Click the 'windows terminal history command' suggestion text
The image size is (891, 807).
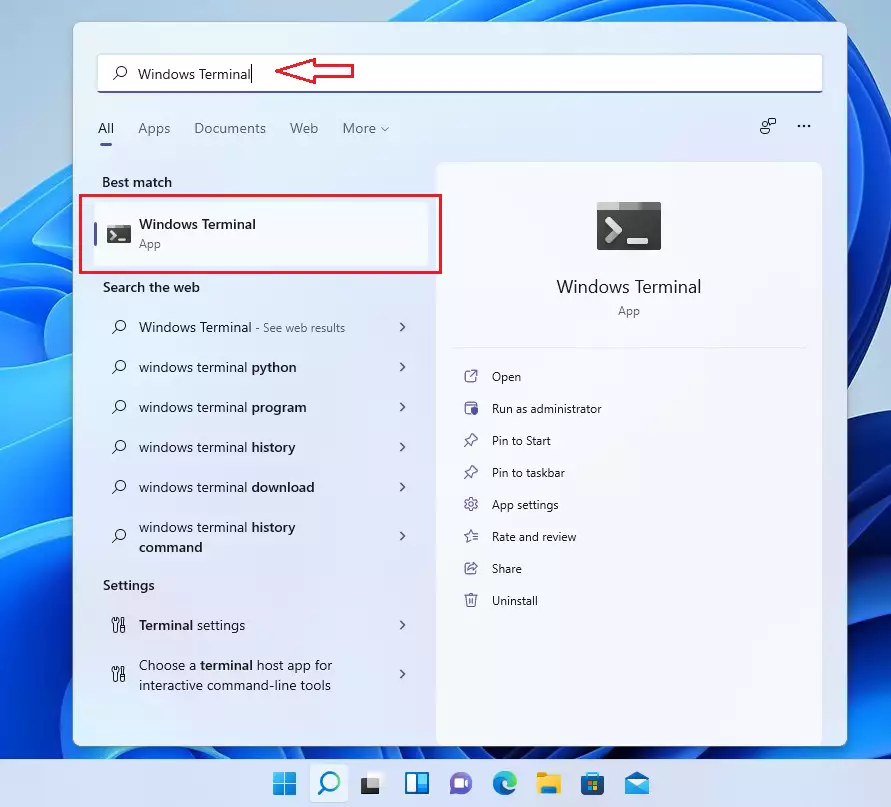click(217, 537)
